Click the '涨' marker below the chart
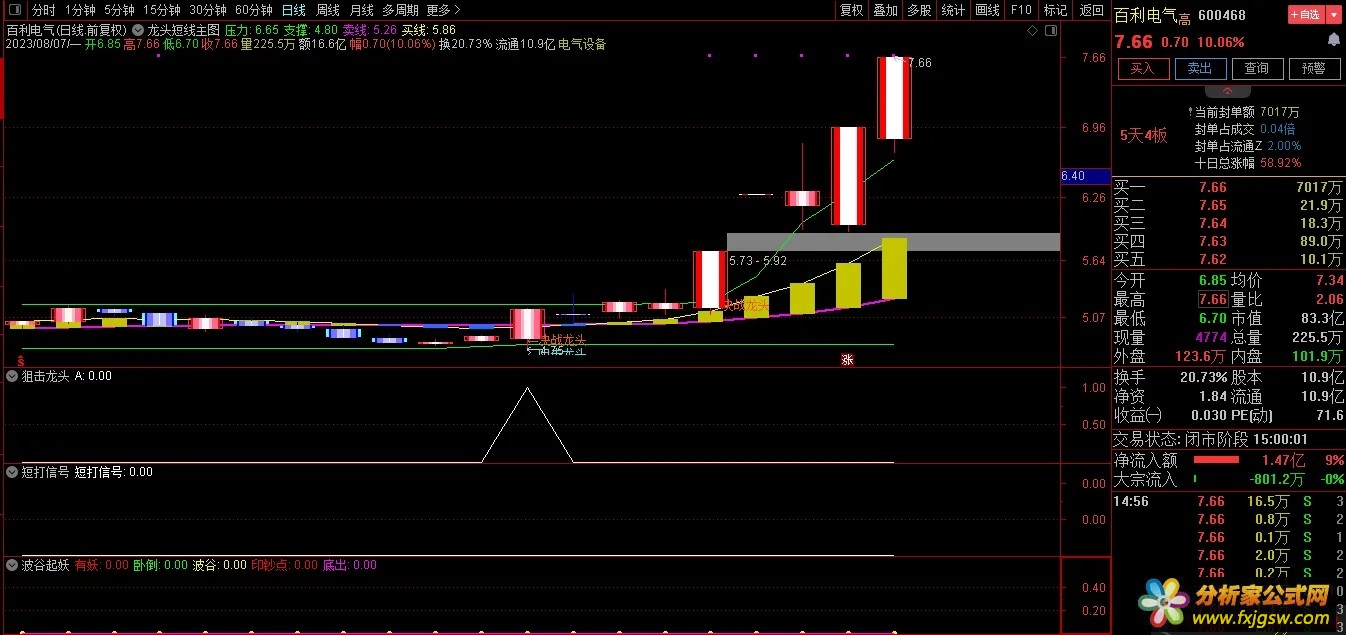 (847, 359)
